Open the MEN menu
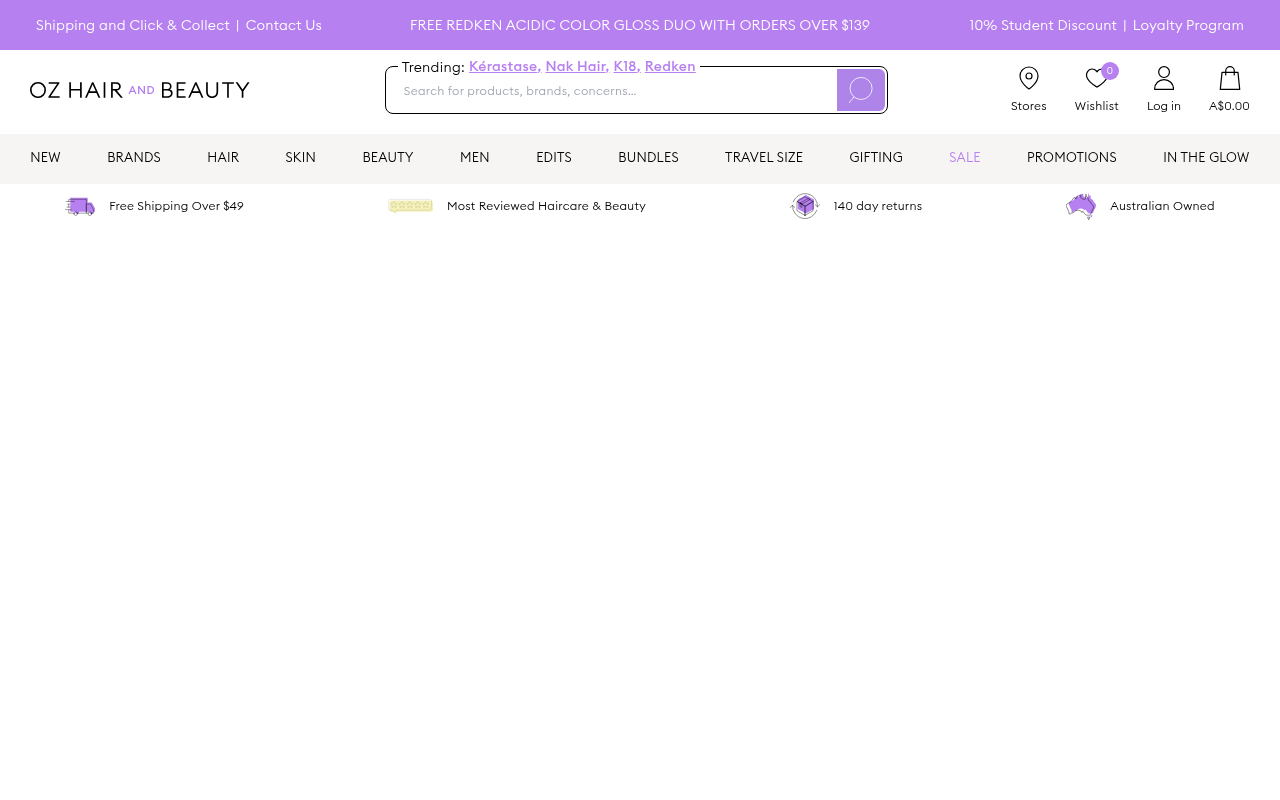The image size is (1280, 800). click(475, 158)
